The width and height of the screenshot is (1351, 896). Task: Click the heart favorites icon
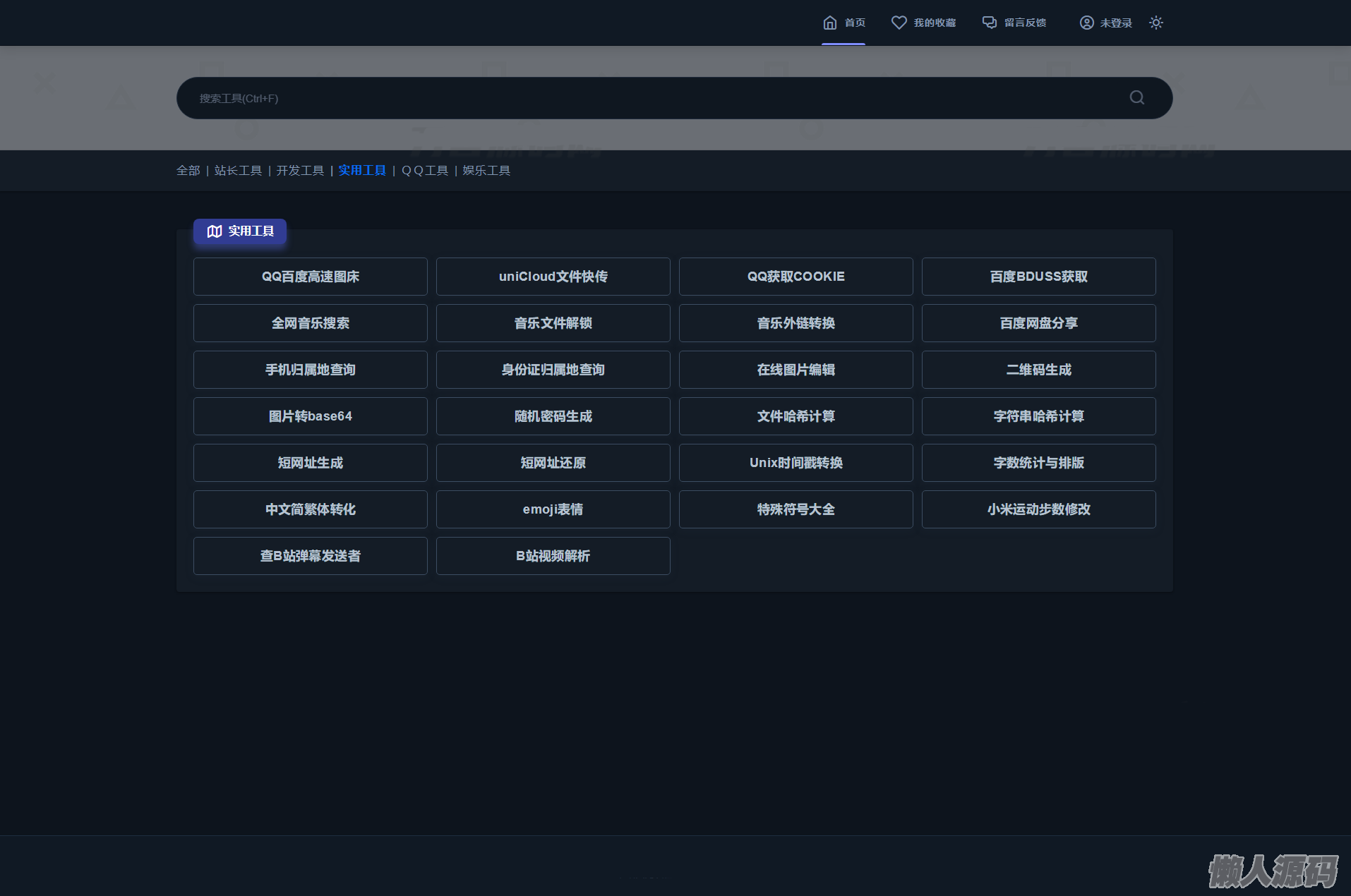[899, 23]
